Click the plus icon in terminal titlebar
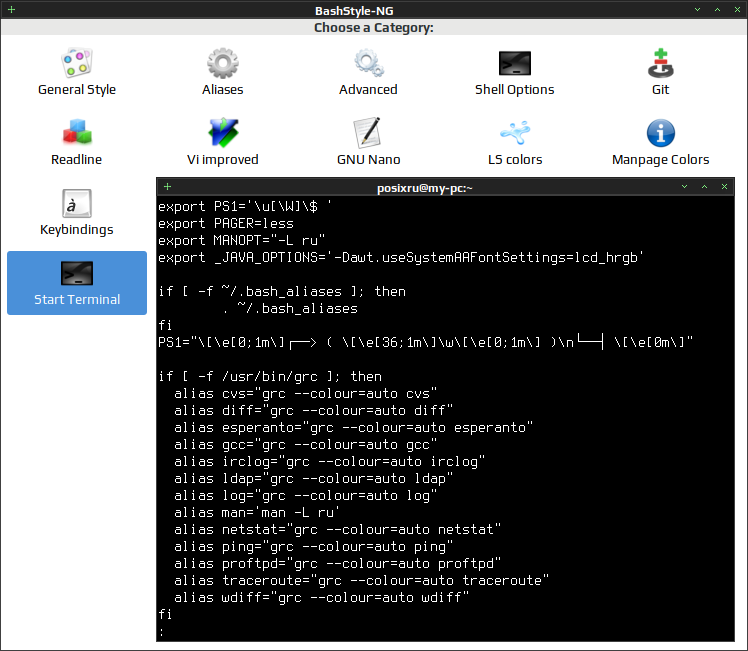Image resolution: width=748 pixels, height=651 pixels. click(x=167, y=186)
